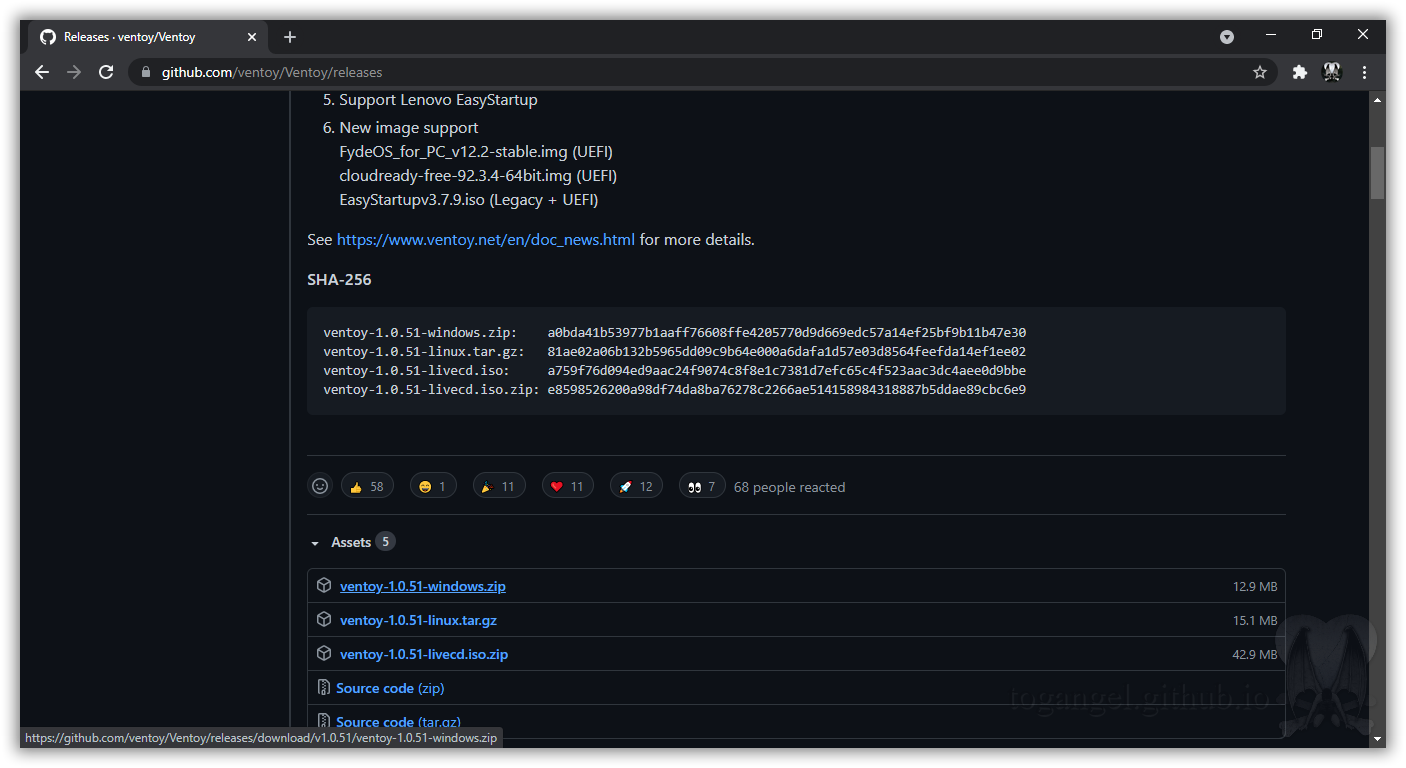The width and height of the screenshot is (1406, 768).
Task: Click file icon beside Source code (zip)
Action: pos(324,687)
